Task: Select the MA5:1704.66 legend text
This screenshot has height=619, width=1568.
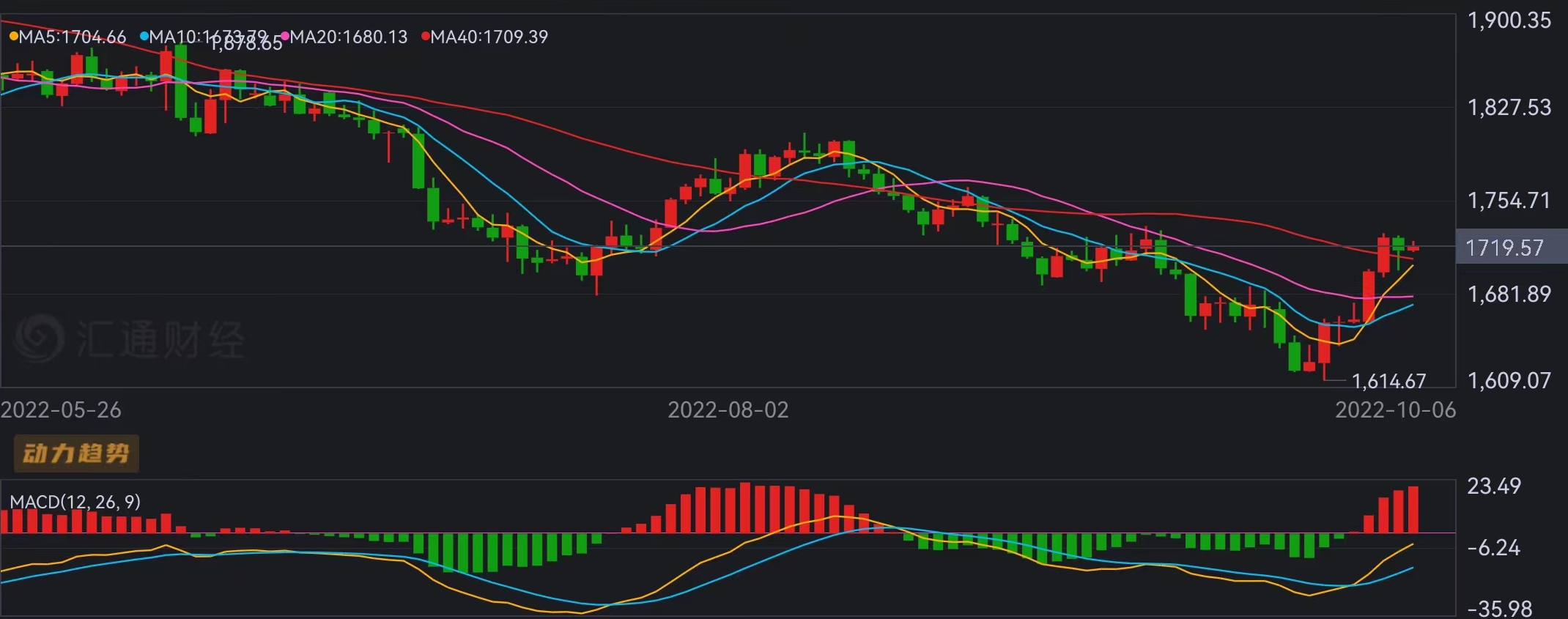Action: pyautogui.click(x=72, y=37)
